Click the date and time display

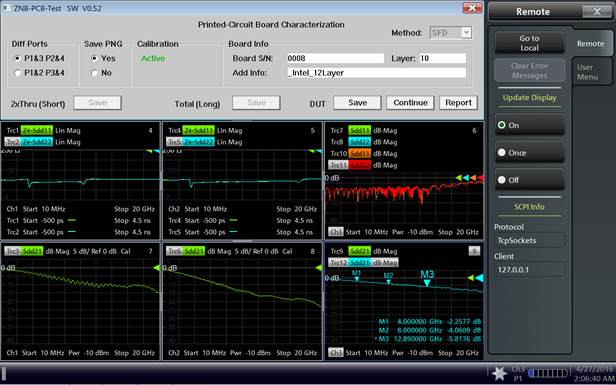coord(594,374)
